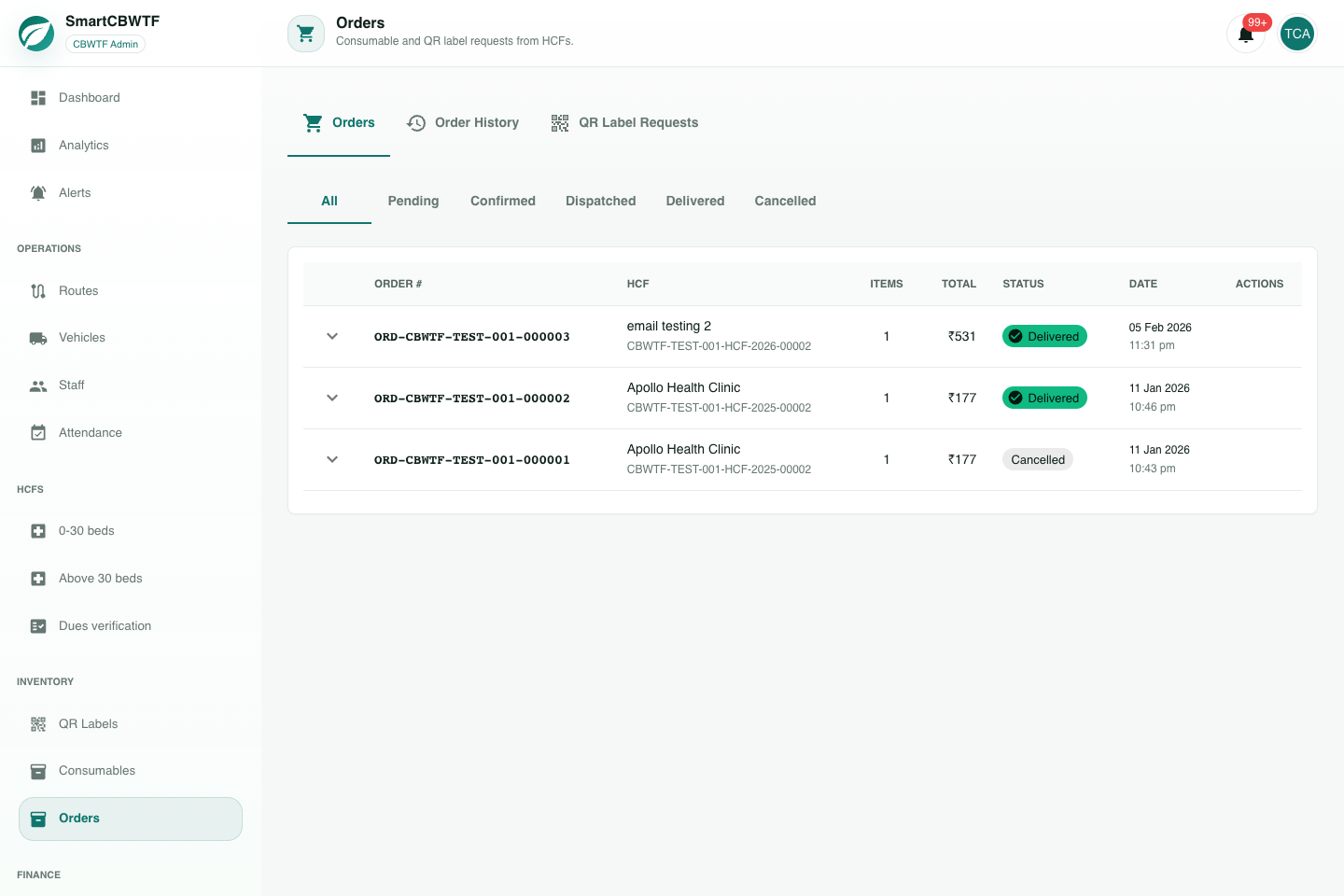Image resolution: width=1344 pixels, height=896 pixels.
Task: Expand order ORD-CBWTF-TEST-001-000003 row
Action: pos(332,336)
